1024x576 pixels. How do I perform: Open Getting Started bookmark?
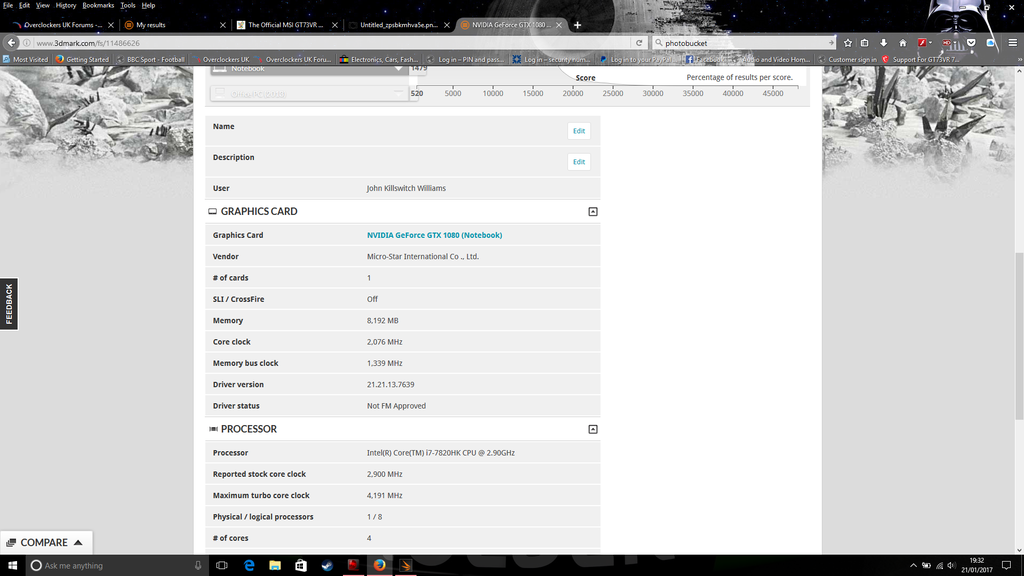tap(82, 59)
